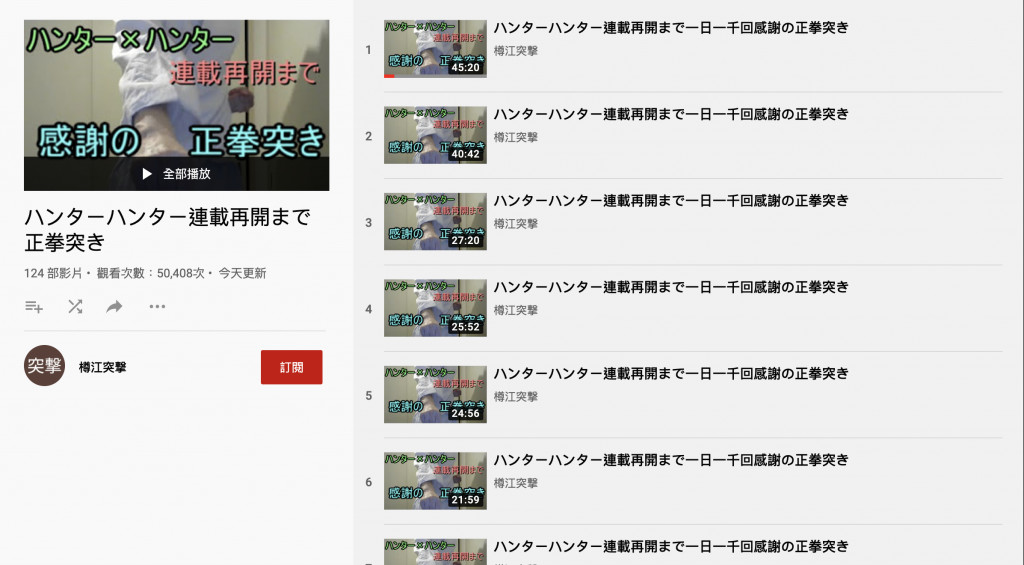The width and height of the screenshot is (1024, 565).
Task: Open the video thumbnail lasting 27:20
Action: click(x=435, y=221)
